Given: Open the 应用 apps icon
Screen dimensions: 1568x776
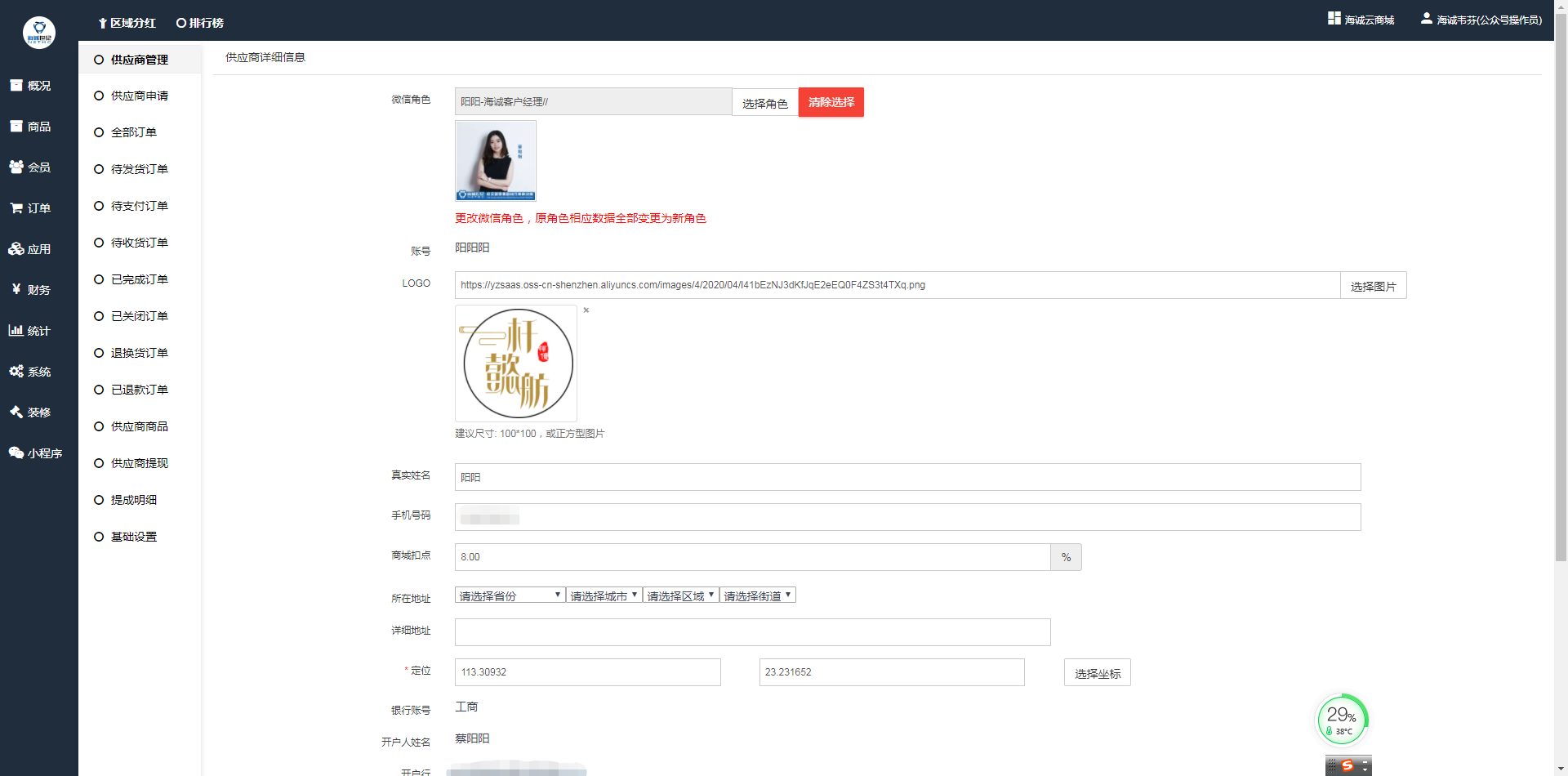Looking at the screenshot, I should (x=16, y=248).
